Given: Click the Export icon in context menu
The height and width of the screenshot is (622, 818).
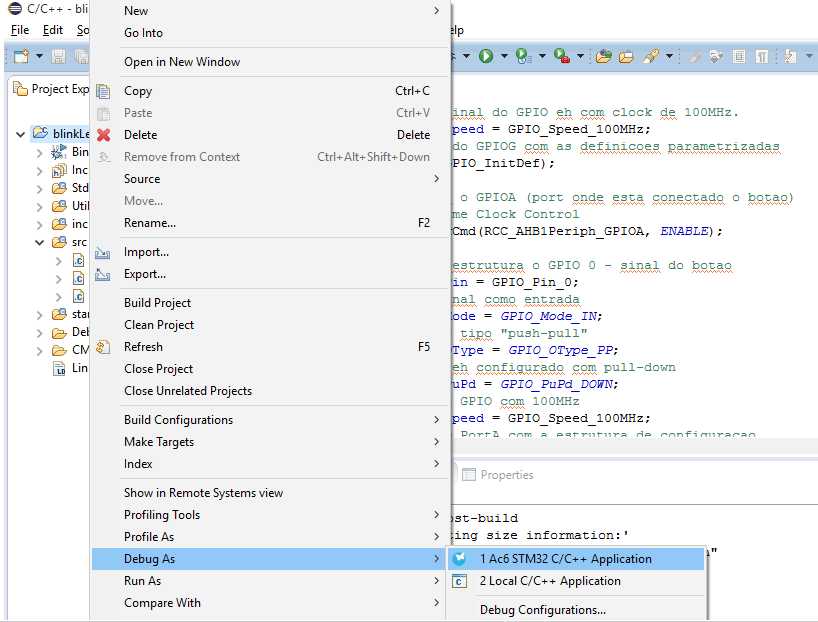Looking at the screenshot, I should (x=103, y=274).
